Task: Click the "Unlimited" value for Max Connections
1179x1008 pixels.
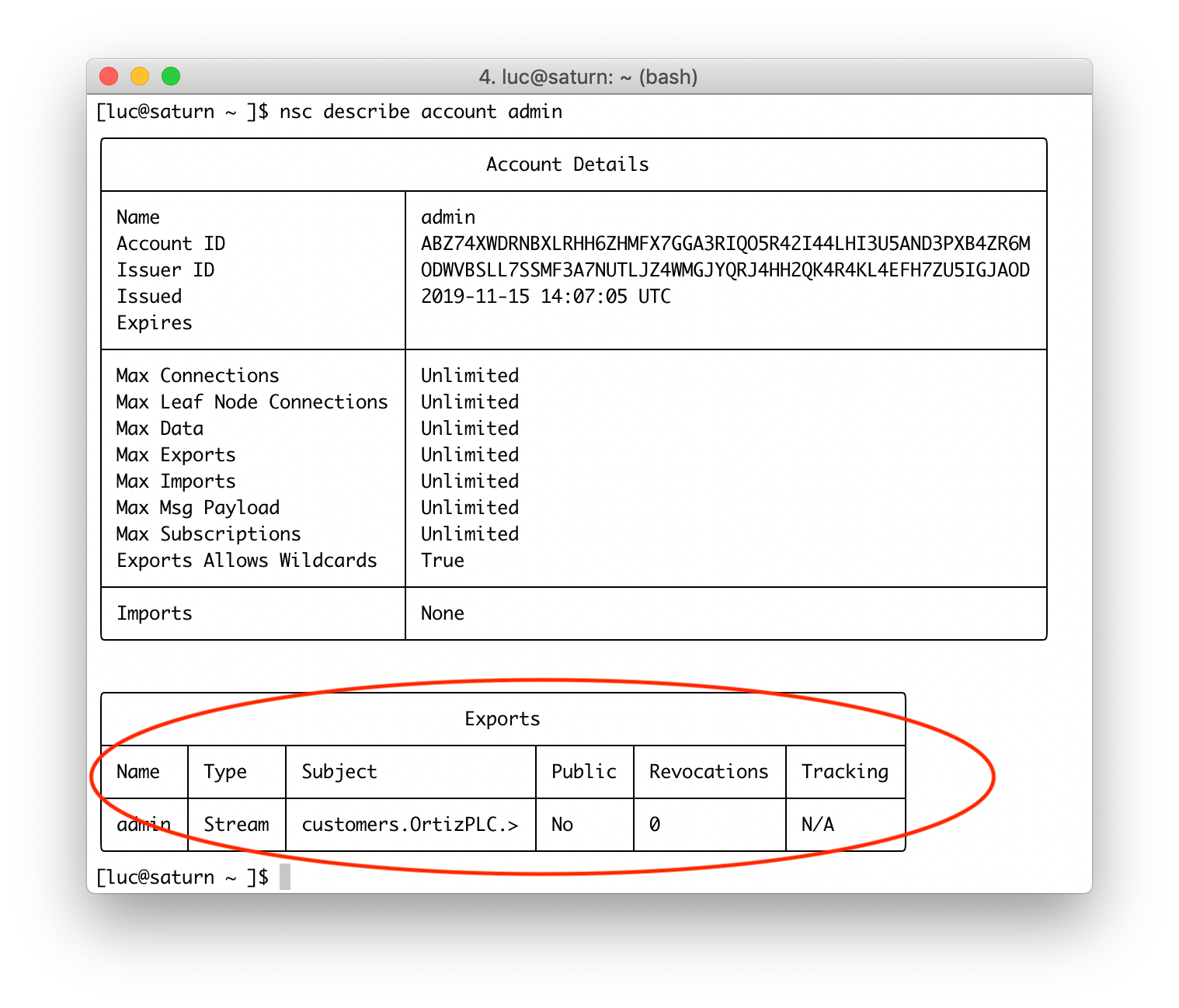Action: [469, 375]
